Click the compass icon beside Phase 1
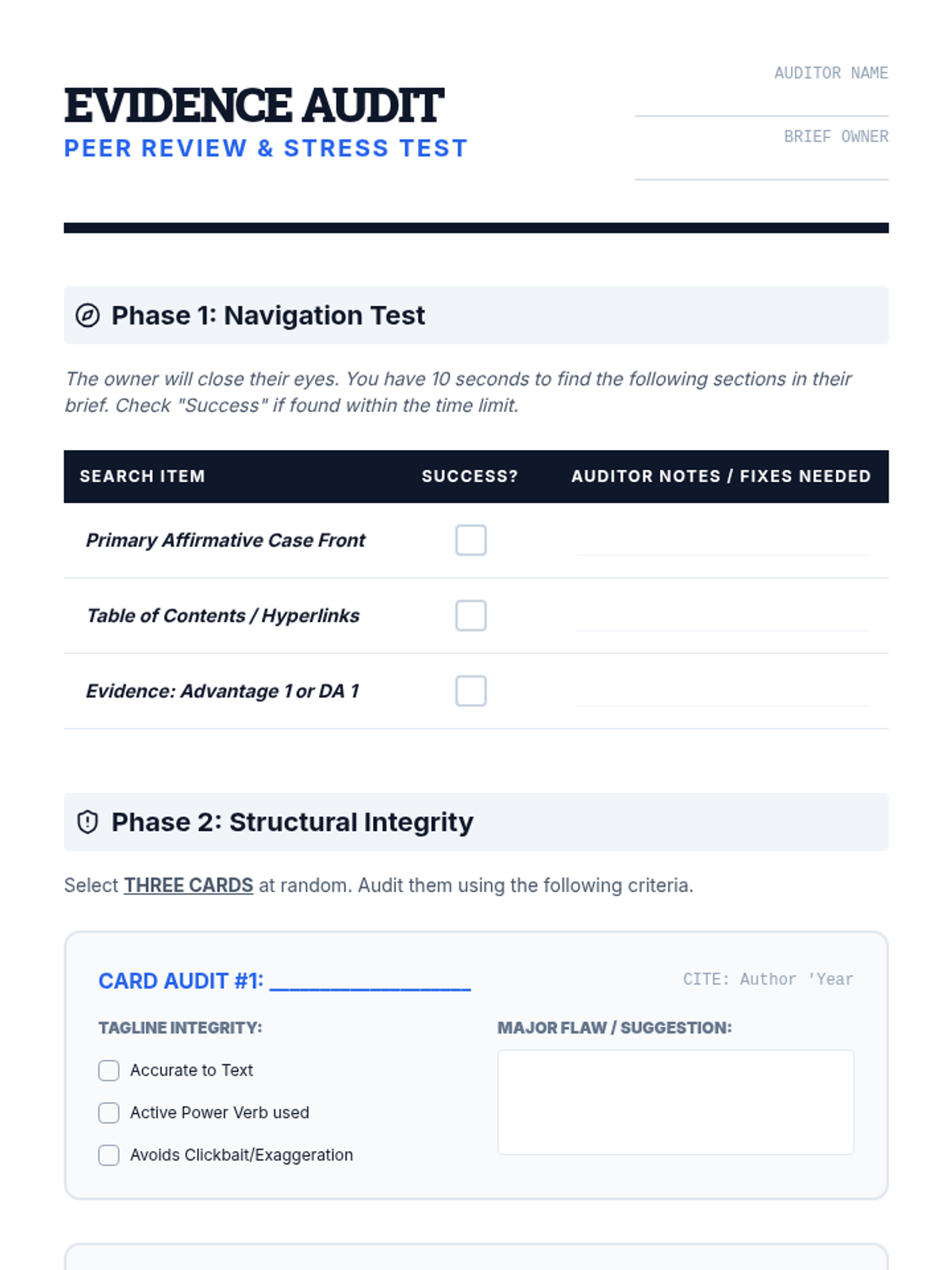The width and height of the screenshot is (952, 1270). tap(87, 315)
